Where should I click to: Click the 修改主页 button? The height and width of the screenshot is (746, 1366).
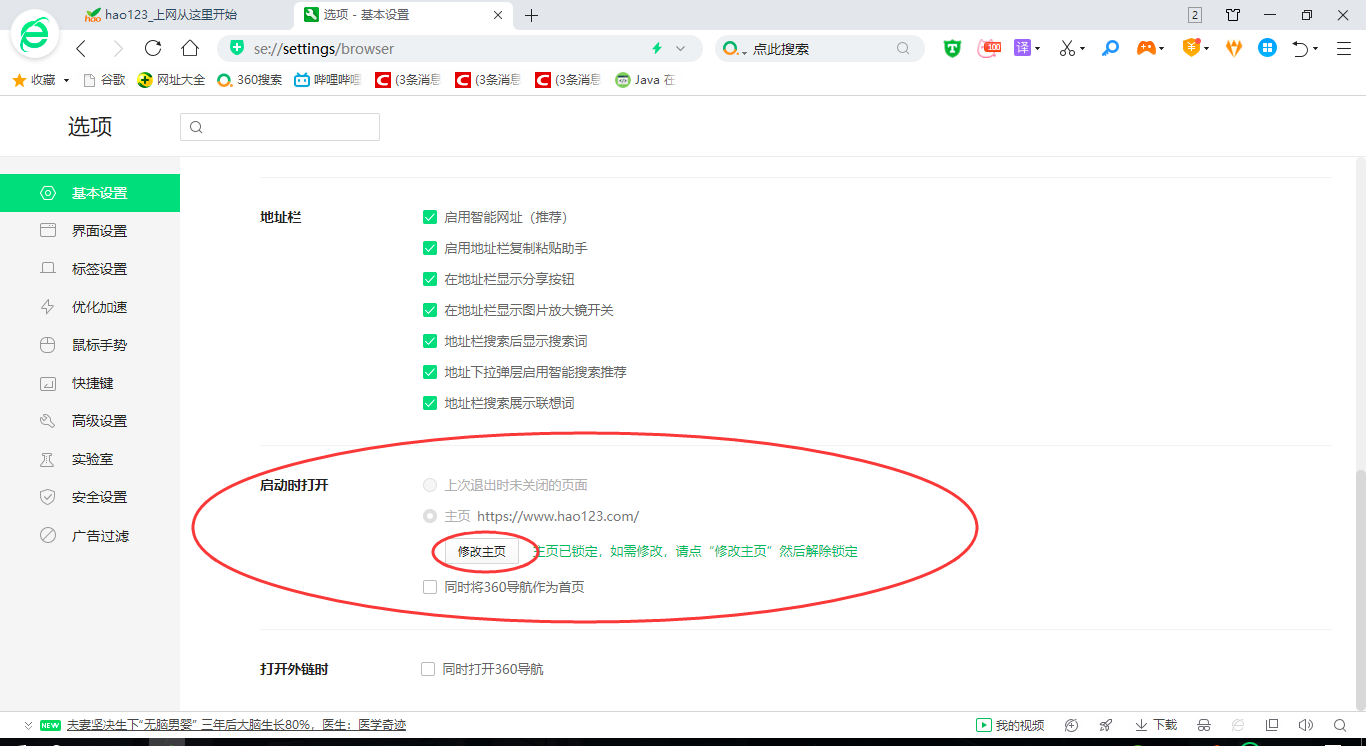(x=482, y=551)
